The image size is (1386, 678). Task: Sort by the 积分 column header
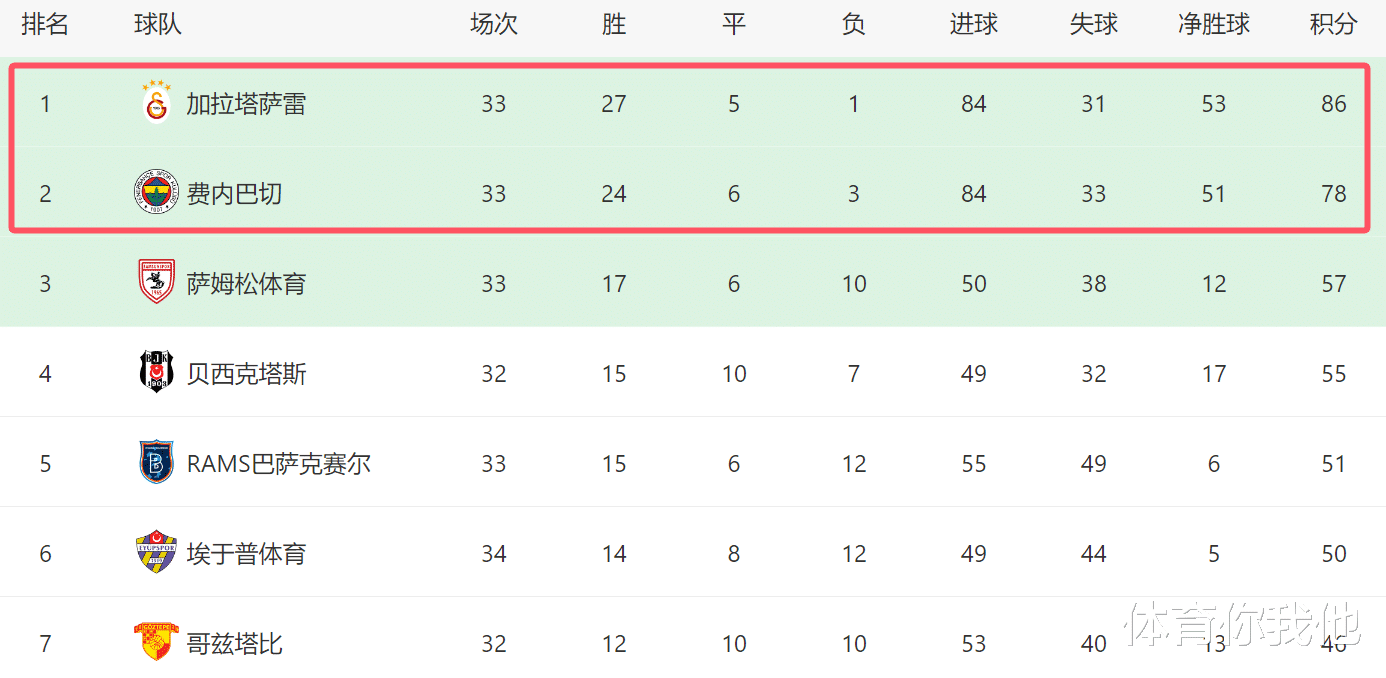click(x=1334, y=25)
